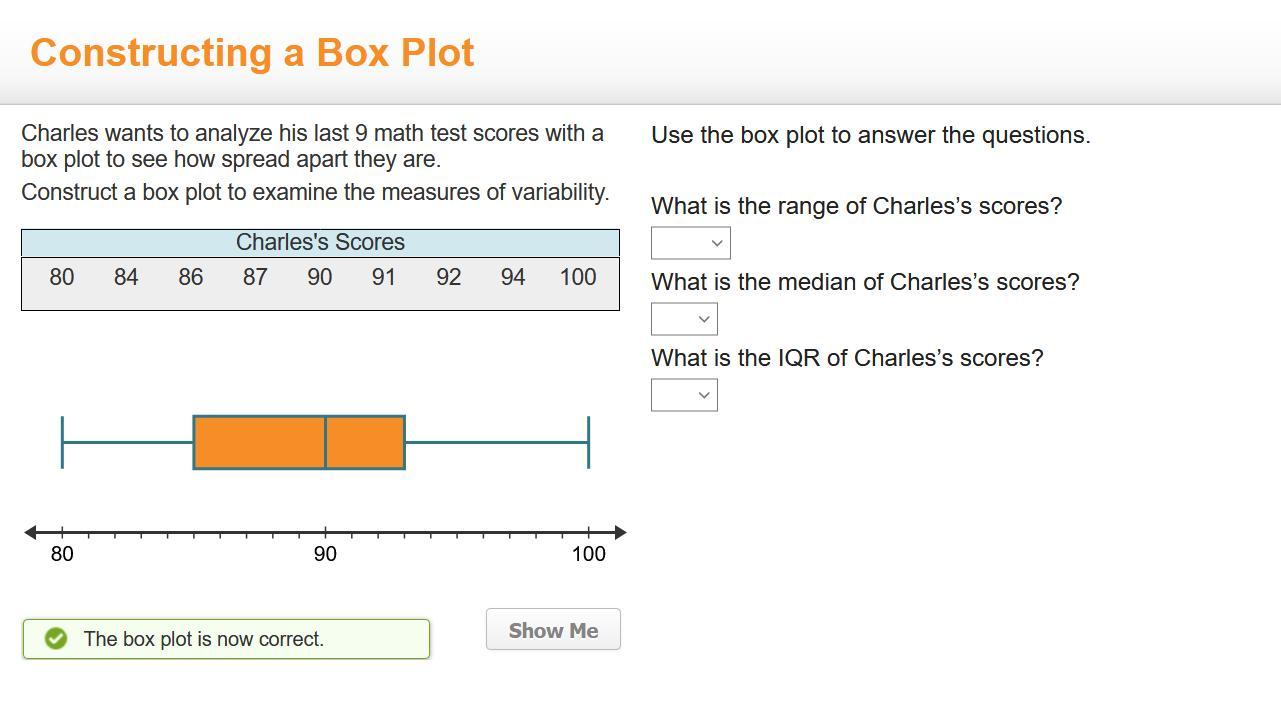Click the right edge of the orange box
Viewport: 1281px width, 726px height.
pyautogui.click(x=404, y=442)
